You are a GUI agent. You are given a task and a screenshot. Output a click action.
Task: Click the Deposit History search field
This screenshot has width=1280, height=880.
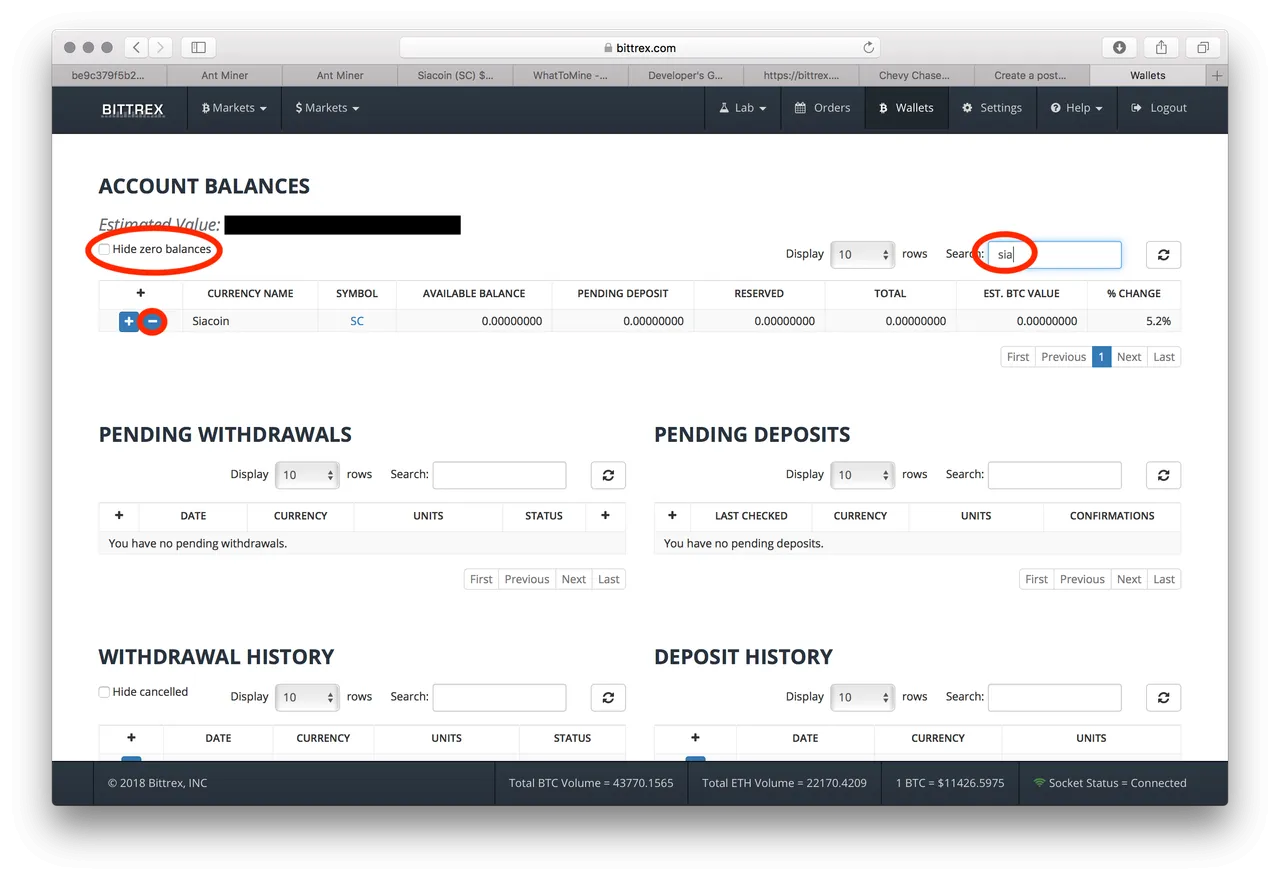(x=1055, y=697)
